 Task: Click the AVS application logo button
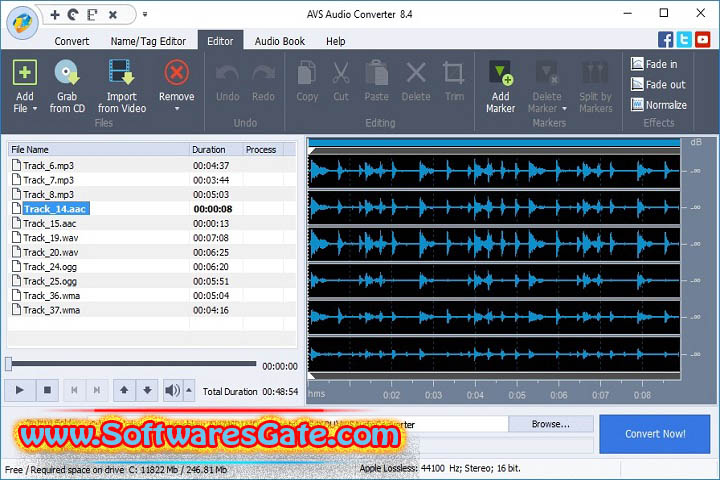click(22, 23)
